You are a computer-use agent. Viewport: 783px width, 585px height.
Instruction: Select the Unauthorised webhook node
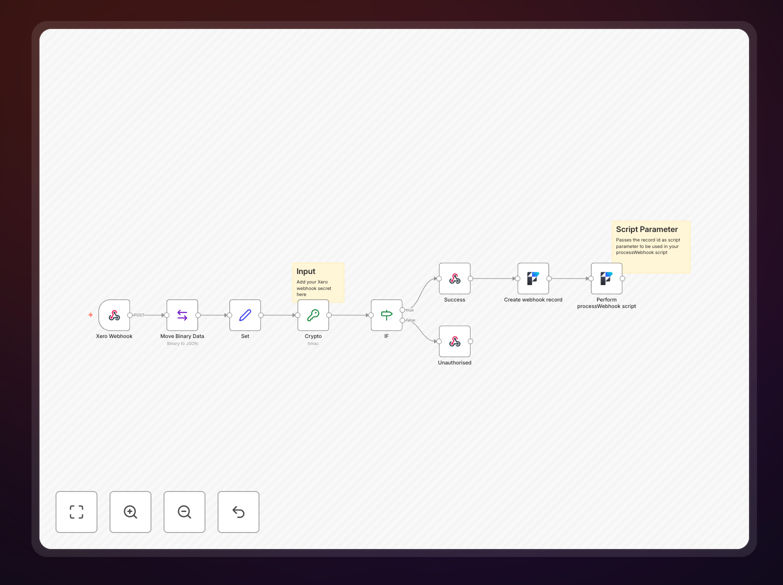[x=454, y=342]
